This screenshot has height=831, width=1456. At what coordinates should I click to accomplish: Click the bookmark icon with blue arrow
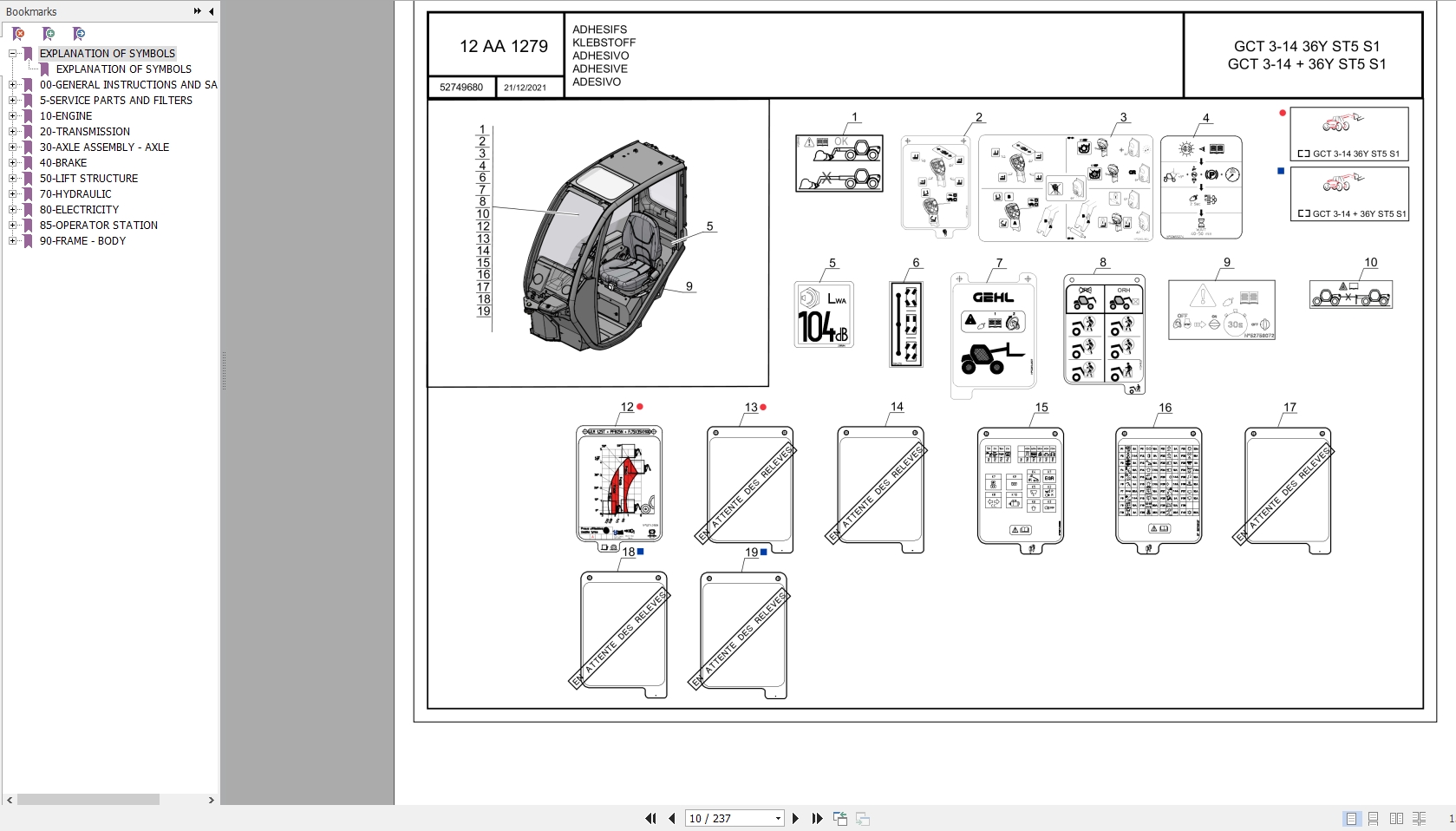point(79,34)
